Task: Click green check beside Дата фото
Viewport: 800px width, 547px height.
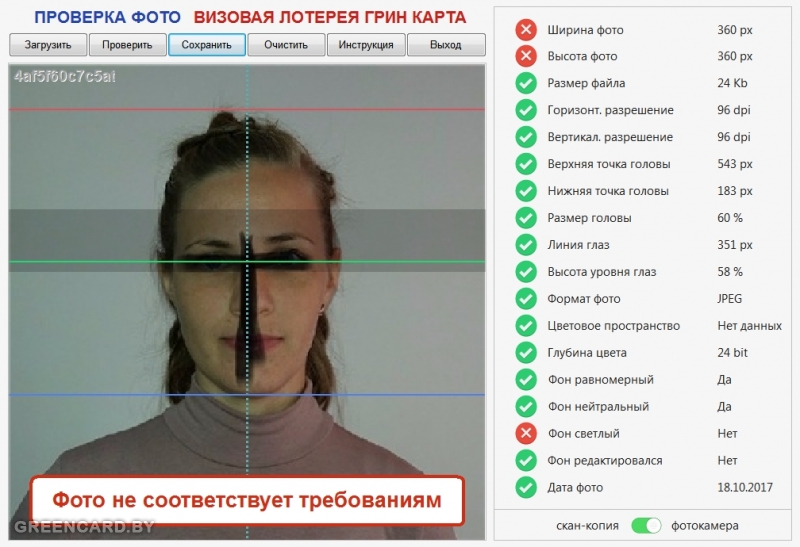Action: tap(526, 487)
